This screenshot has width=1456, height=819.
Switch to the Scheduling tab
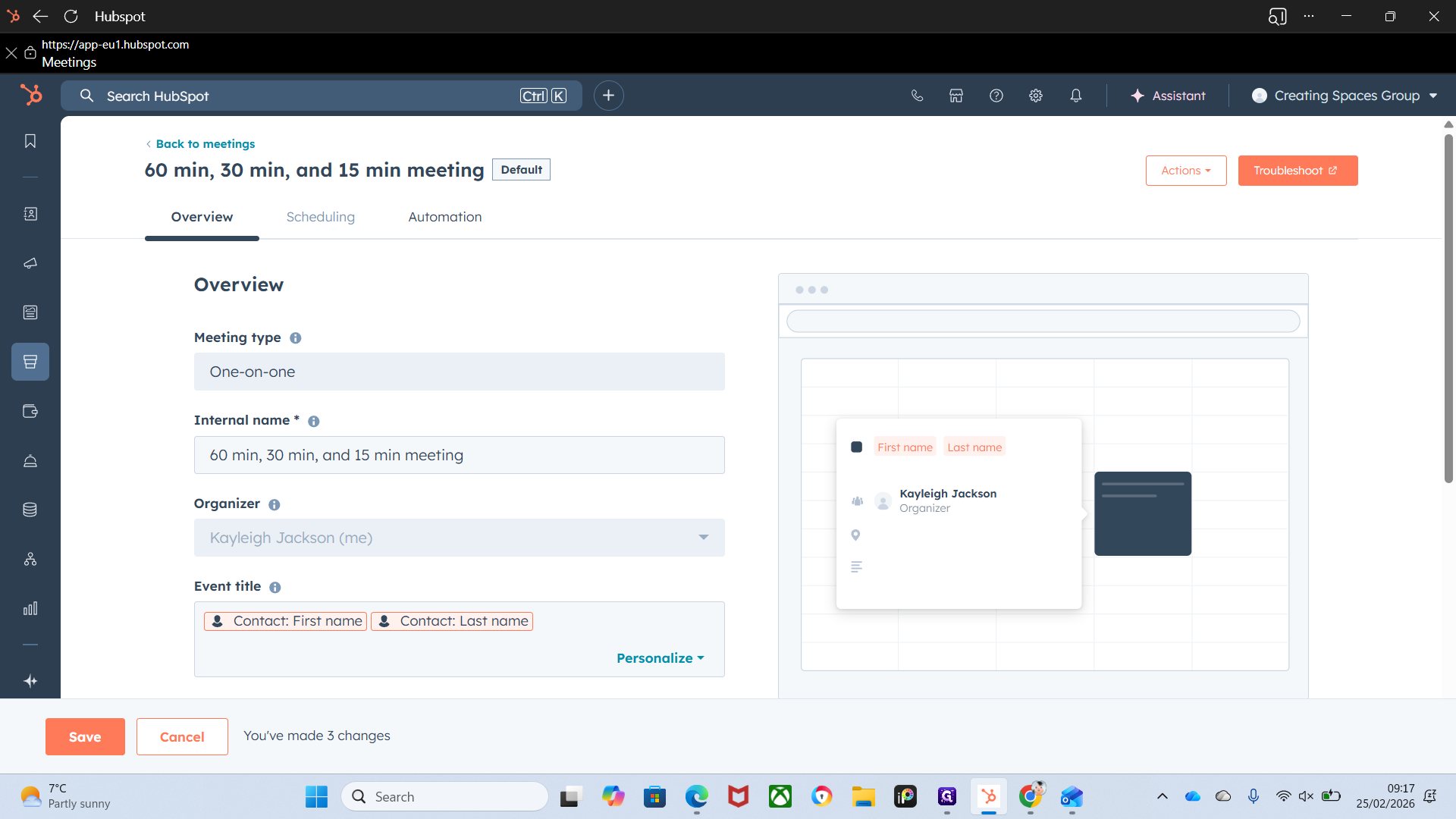[321, 217]
